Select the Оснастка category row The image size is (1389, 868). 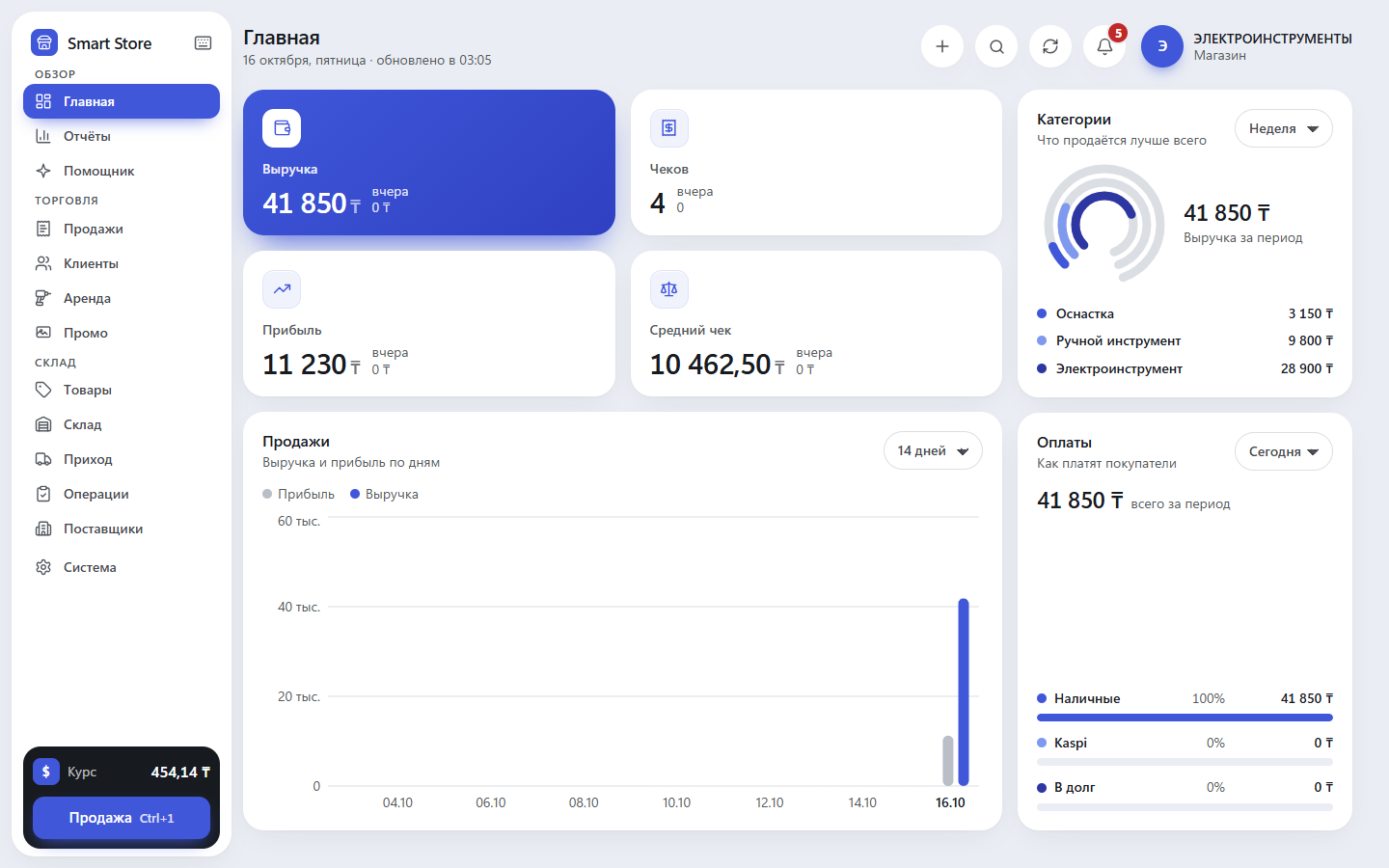(x=1185, y=313)
